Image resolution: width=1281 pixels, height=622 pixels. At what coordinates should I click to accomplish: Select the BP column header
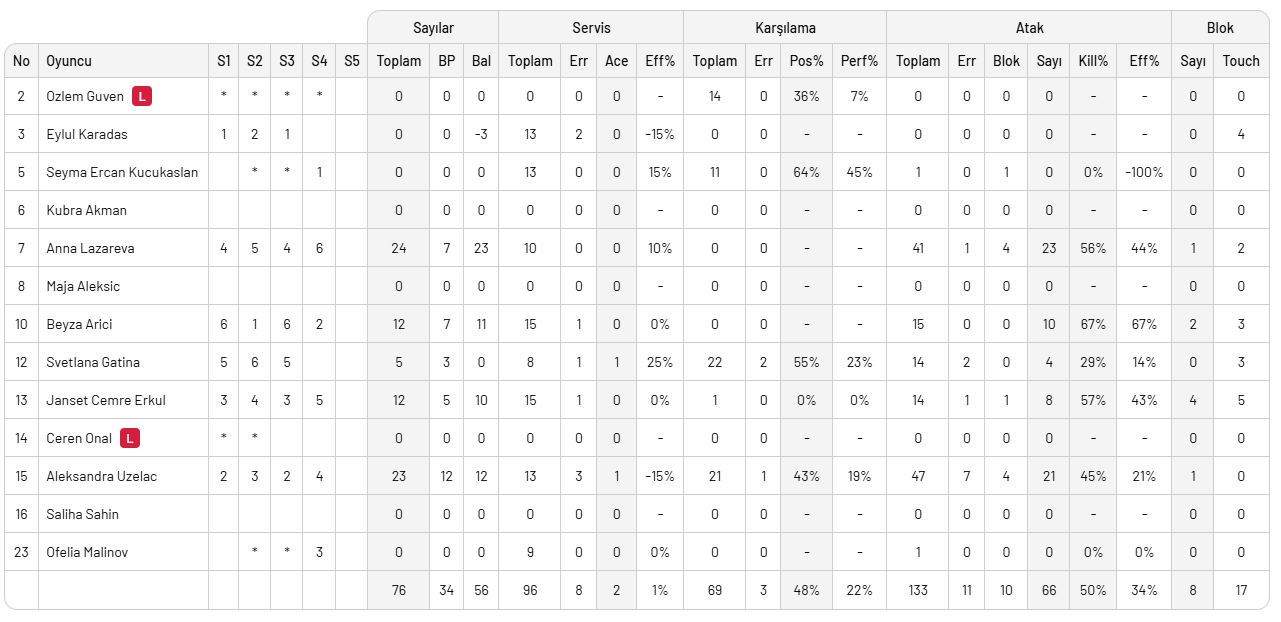pyautogui.click(x=447, y=61)
